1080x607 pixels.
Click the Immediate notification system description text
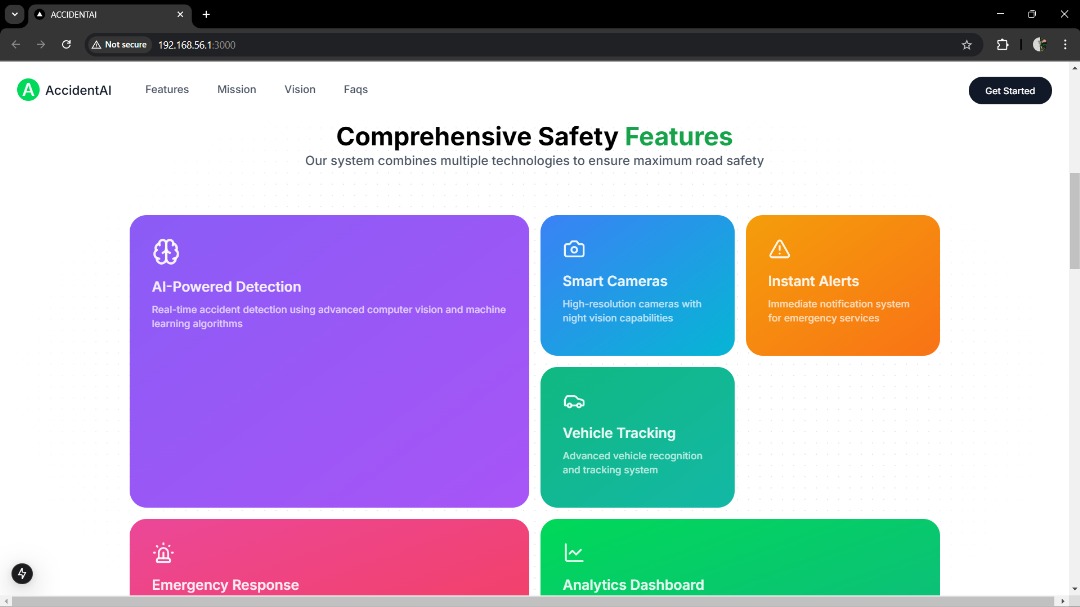pyautogui.click(x=838, y=311)
